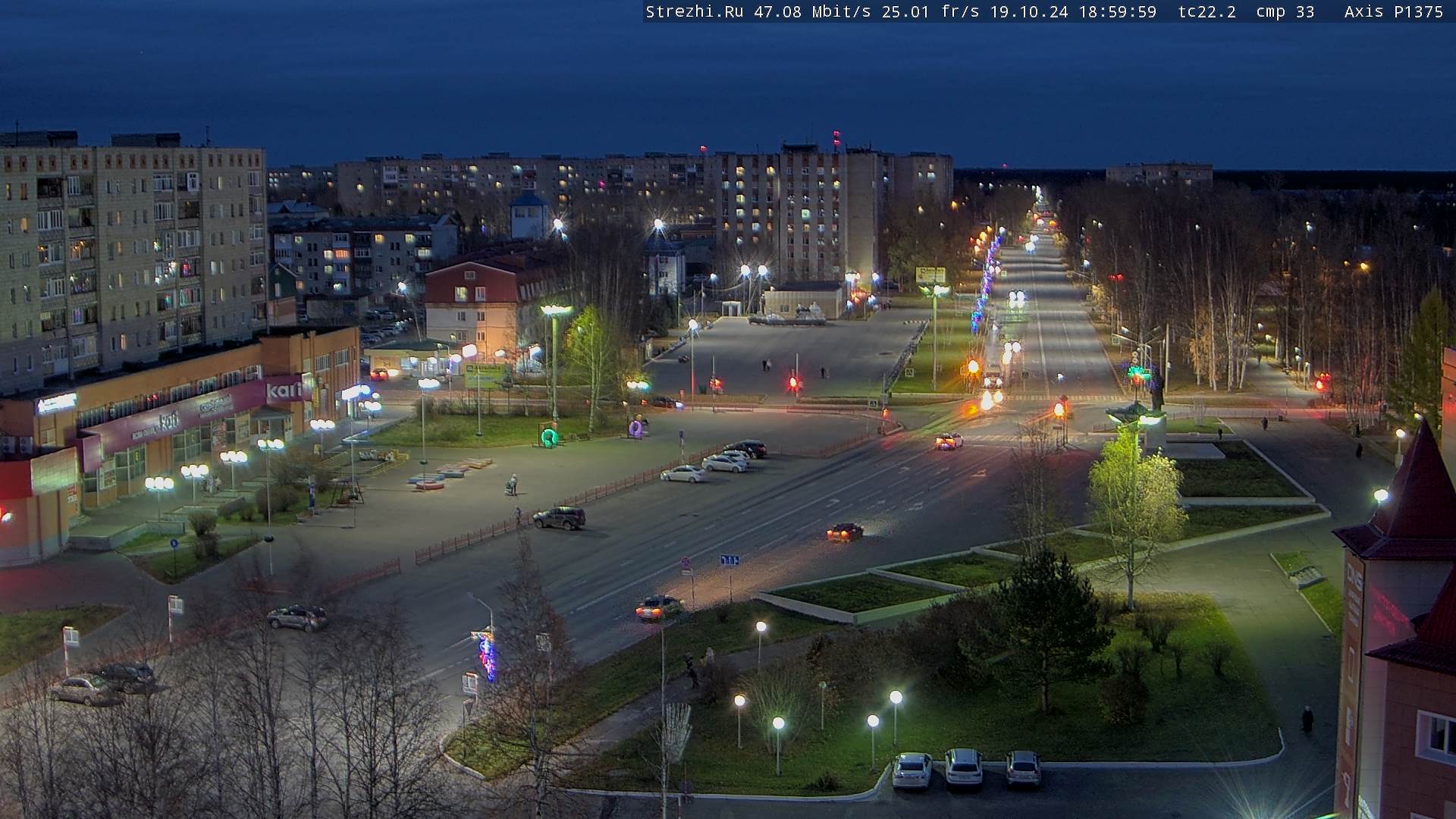
Task: Select the 47.08 Mbit/s bitrate readout
Action: [812, 12]
